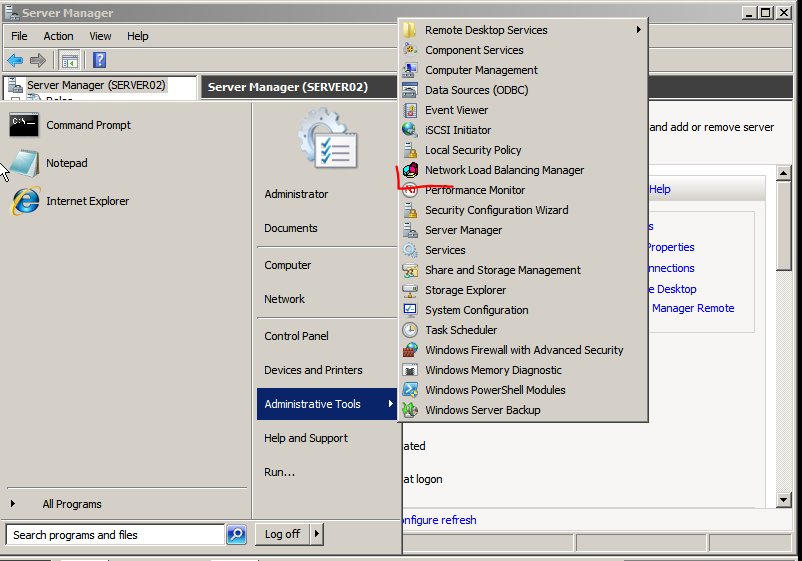The width and height of the screenshot is (802, 561).
Task: Launch Network Load Balancing Manager icon
Action: point(410,170)
